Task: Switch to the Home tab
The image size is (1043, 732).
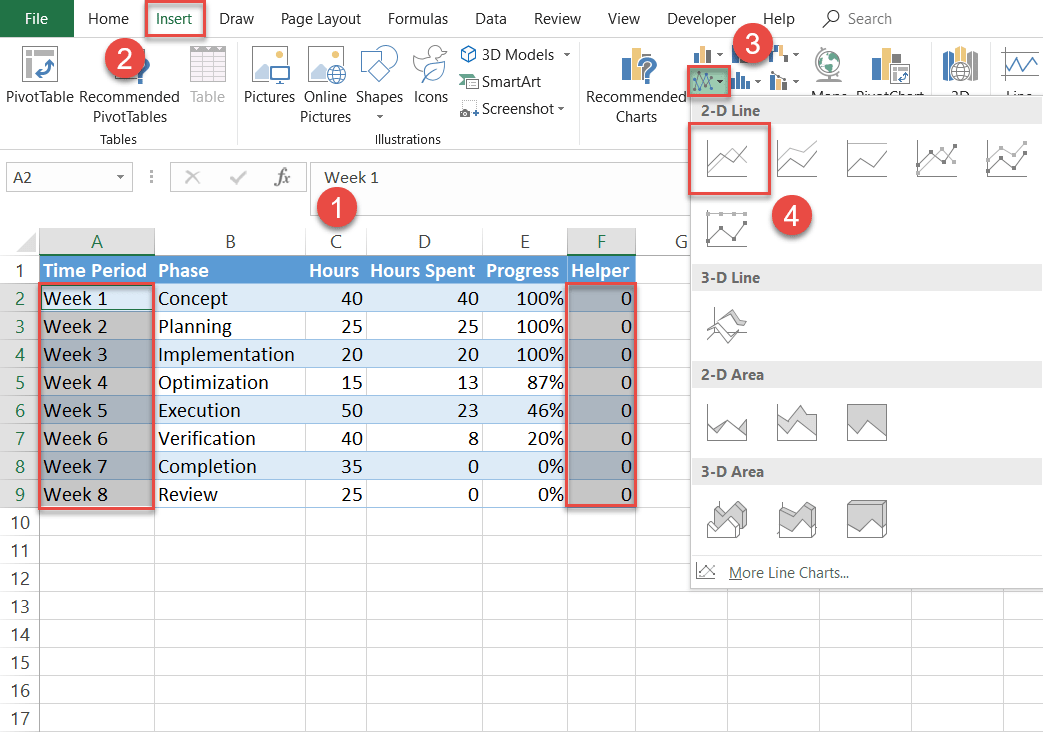Action: click(108, 19)
